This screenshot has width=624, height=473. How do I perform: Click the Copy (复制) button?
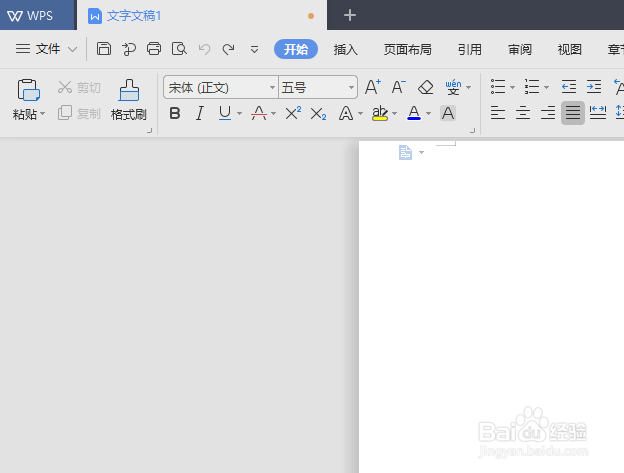[x=79, y=113]
